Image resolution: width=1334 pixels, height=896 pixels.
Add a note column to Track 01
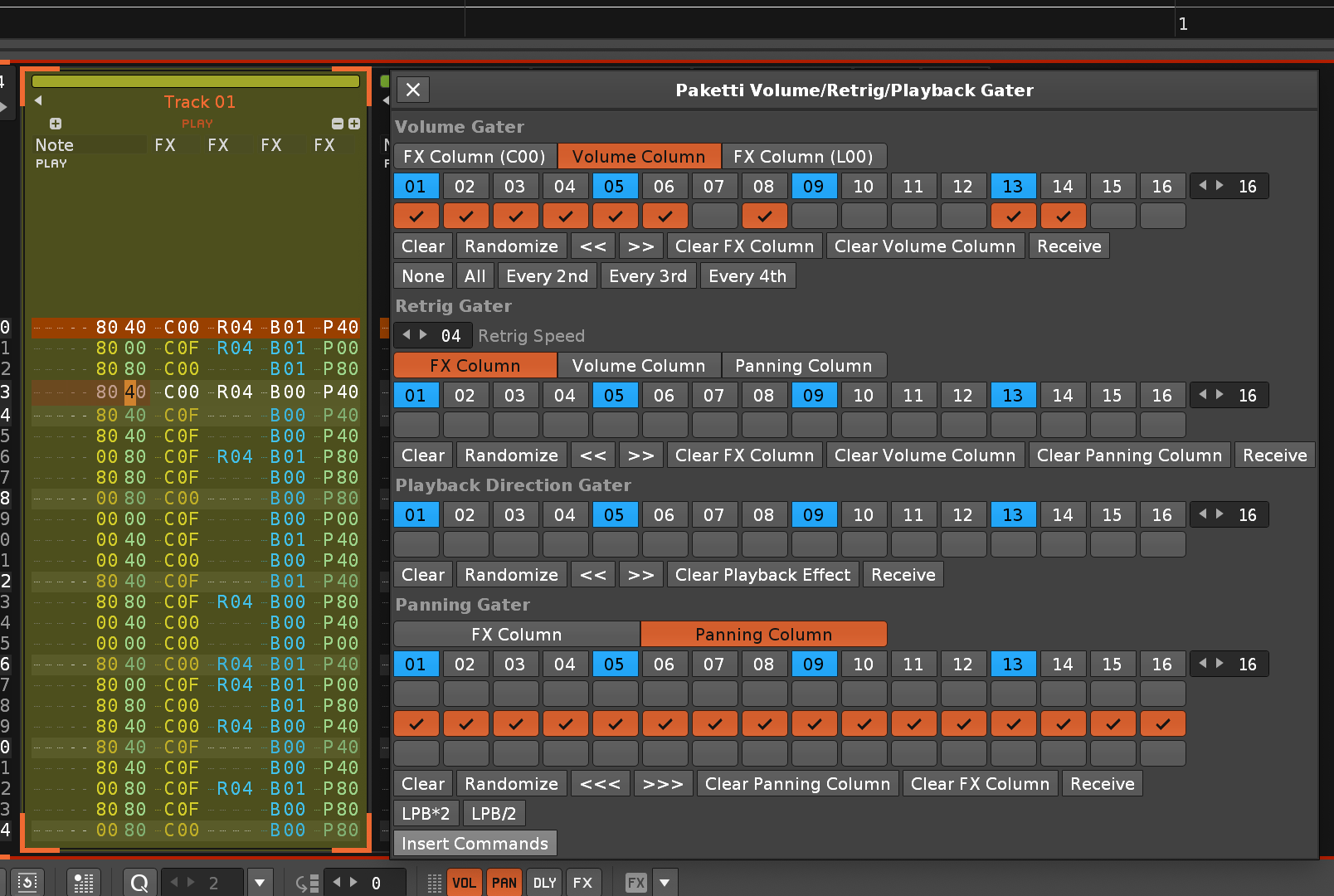[x=56, y=124]
